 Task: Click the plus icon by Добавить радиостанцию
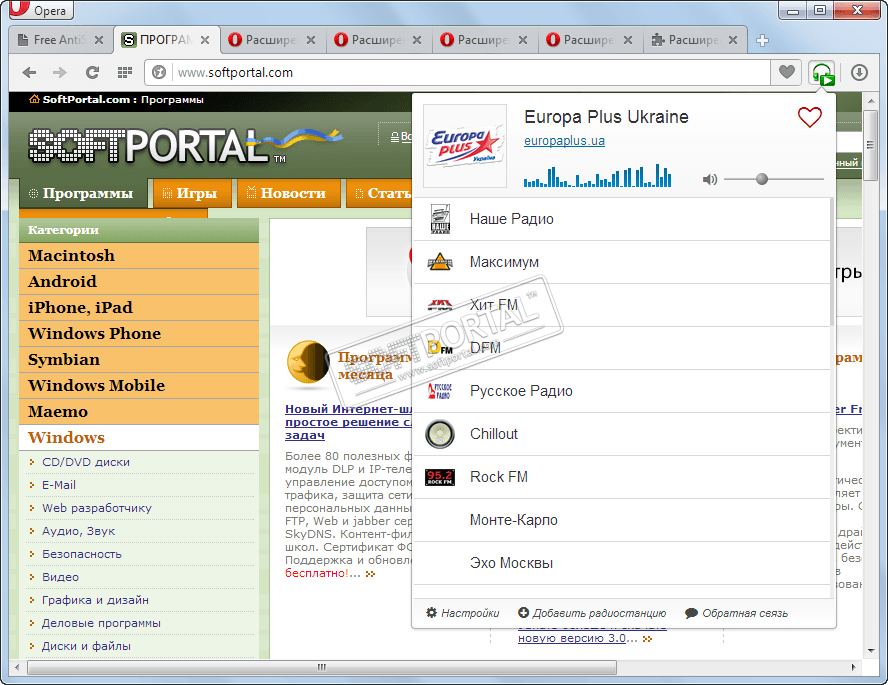(523, 613)
